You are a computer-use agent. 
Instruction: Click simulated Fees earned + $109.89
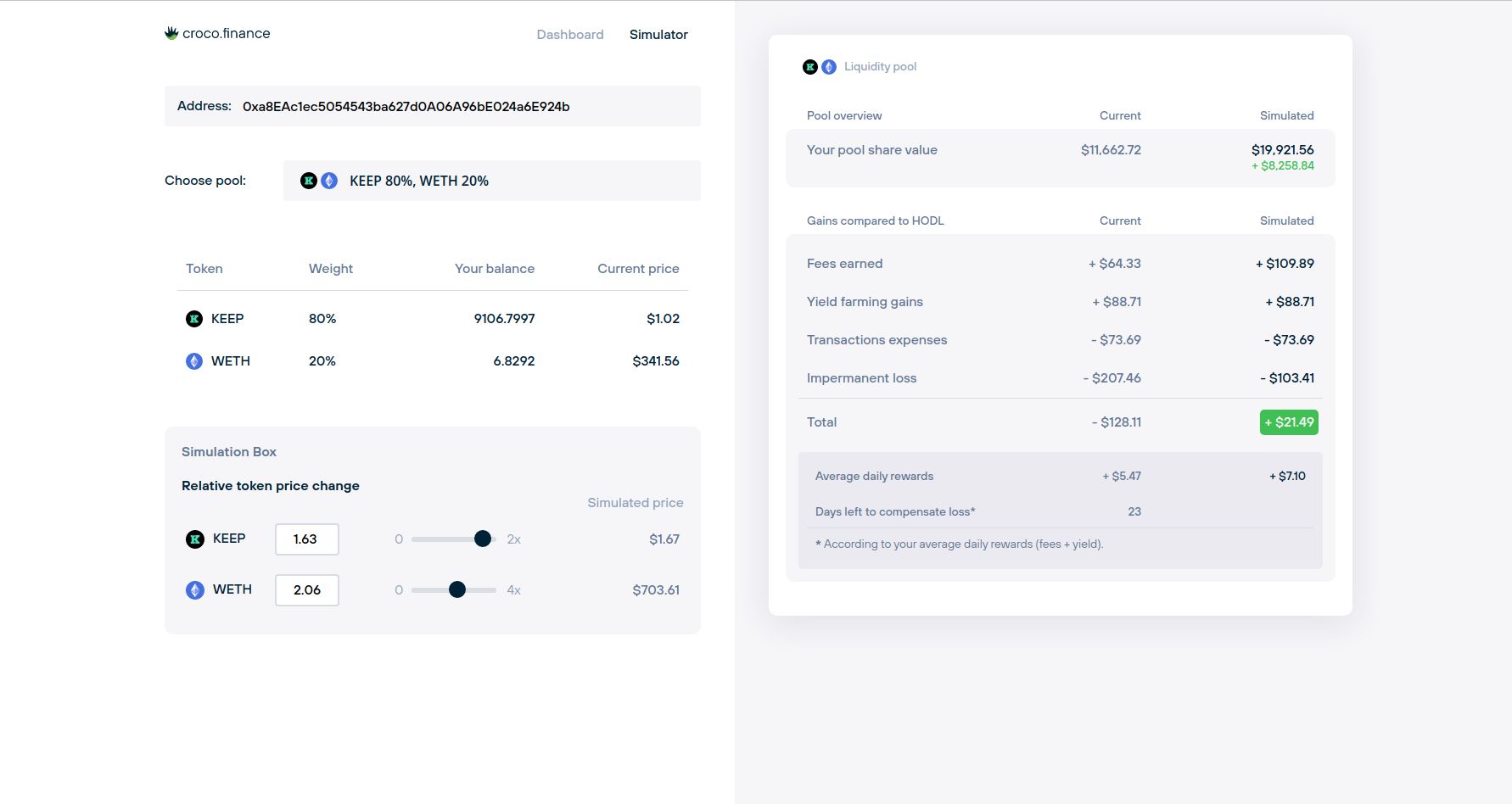(1285, 264)
